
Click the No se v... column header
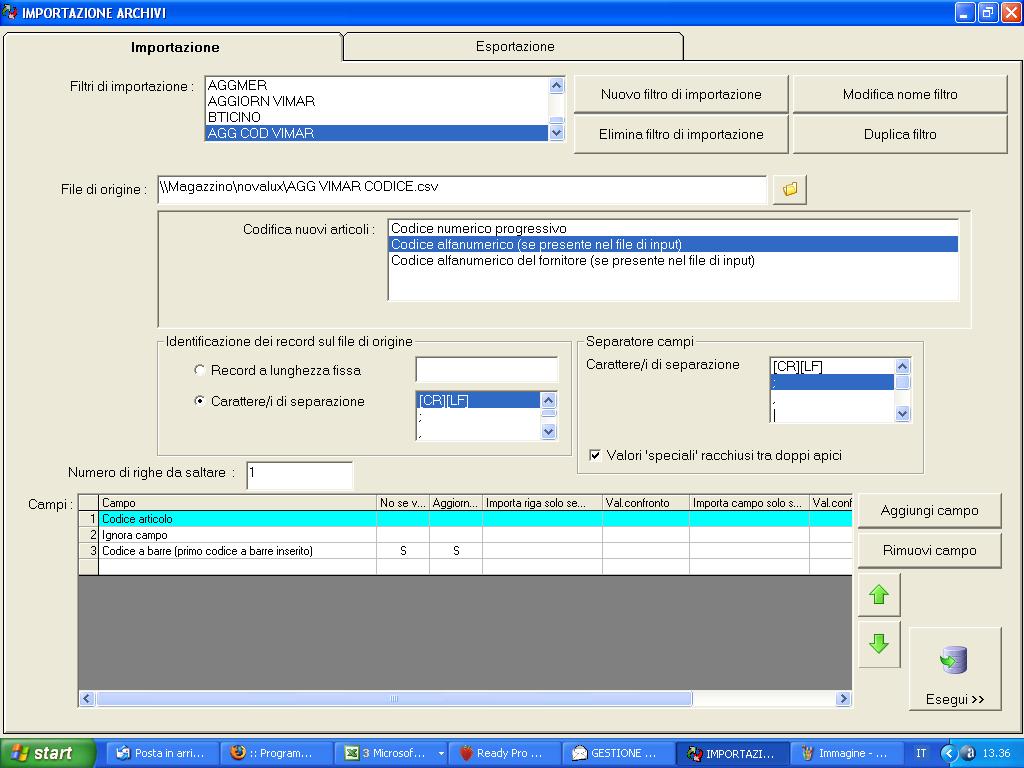tap(402, 503)
